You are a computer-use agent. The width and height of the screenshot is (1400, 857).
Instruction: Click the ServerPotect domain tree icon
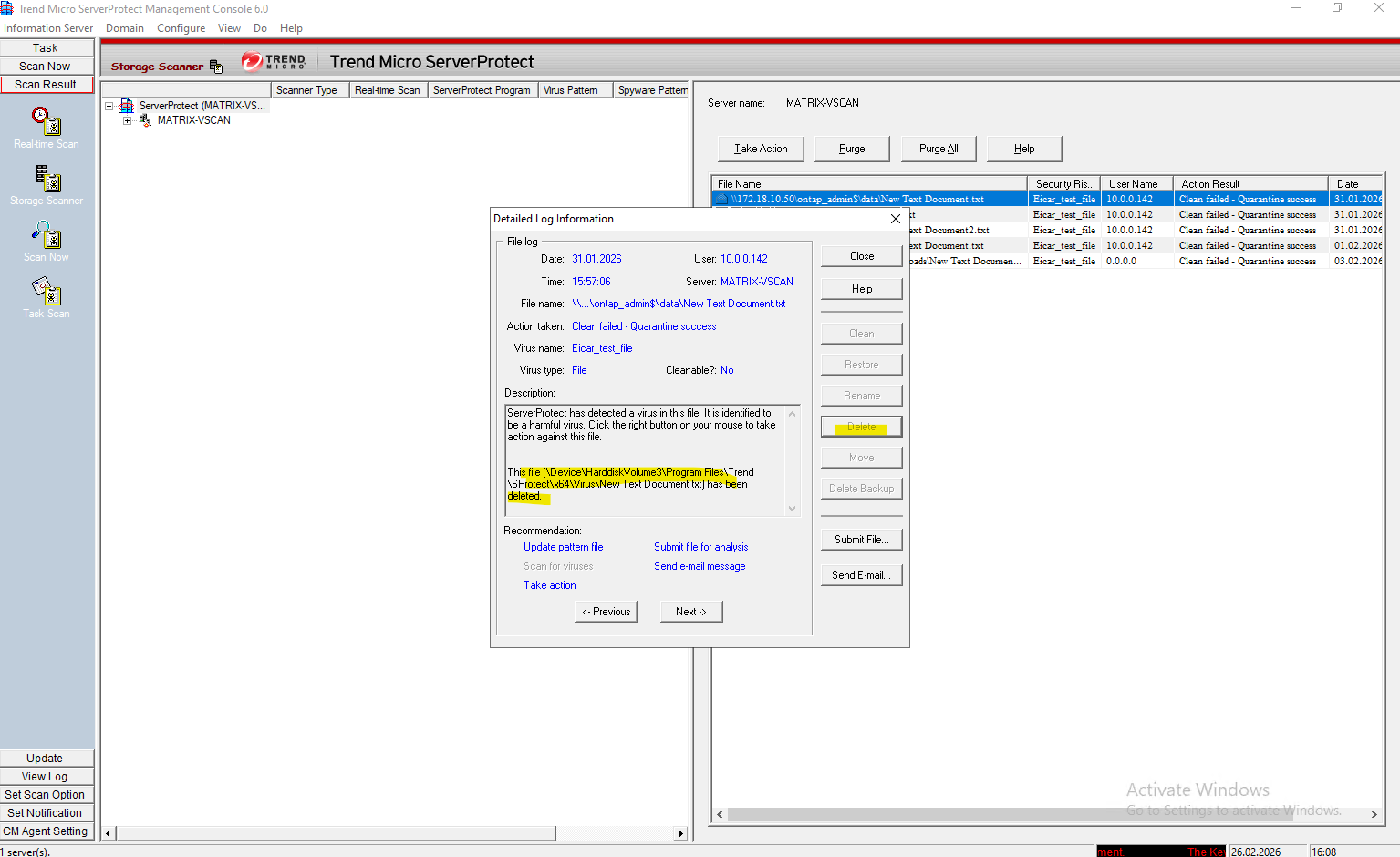click(127, 106)
